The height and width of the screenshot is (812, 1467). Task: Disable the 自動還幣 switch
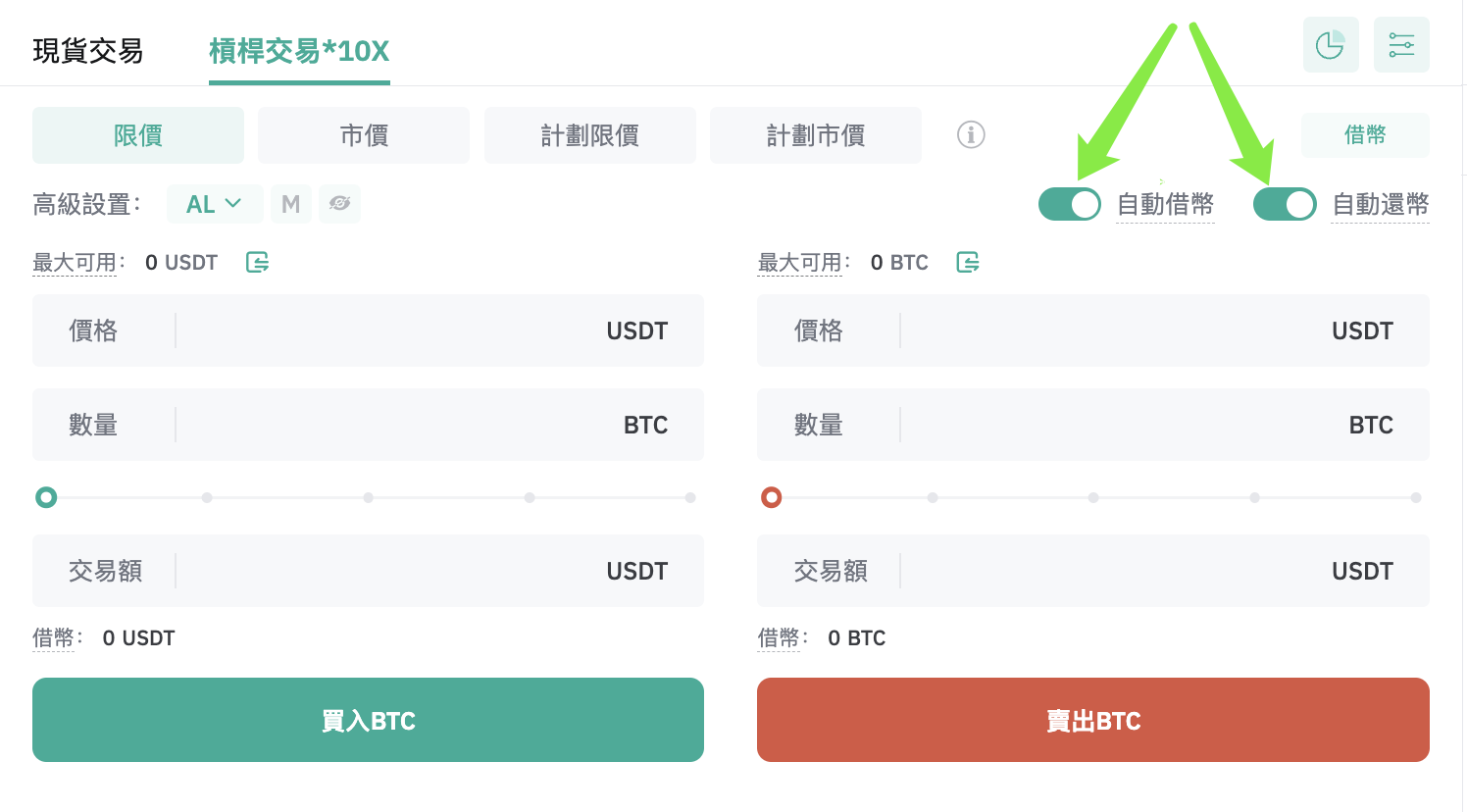point(1285,204)
